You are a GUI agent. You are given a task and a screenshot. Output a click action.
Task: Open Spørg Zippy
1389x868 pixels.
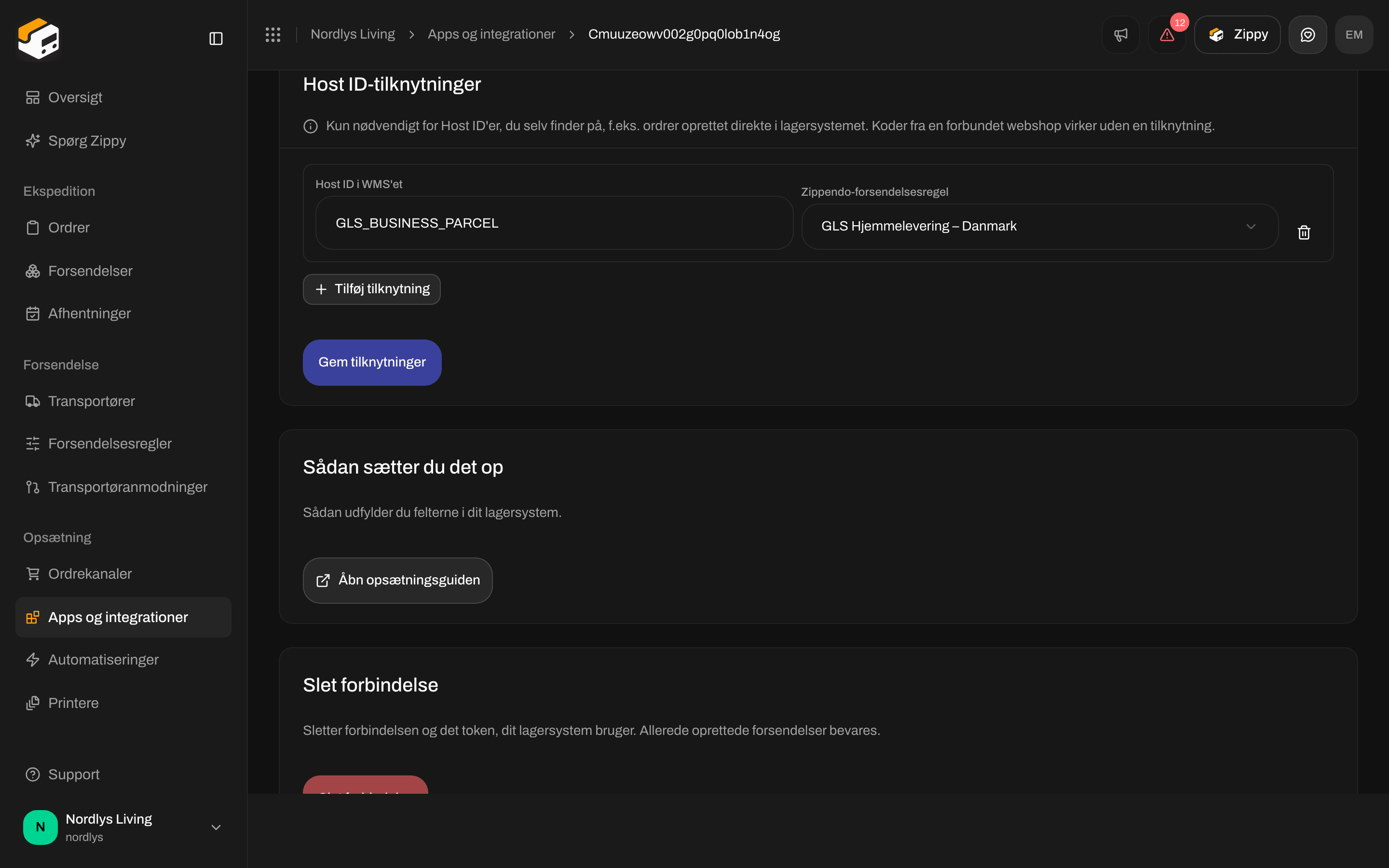click(123, 141)
